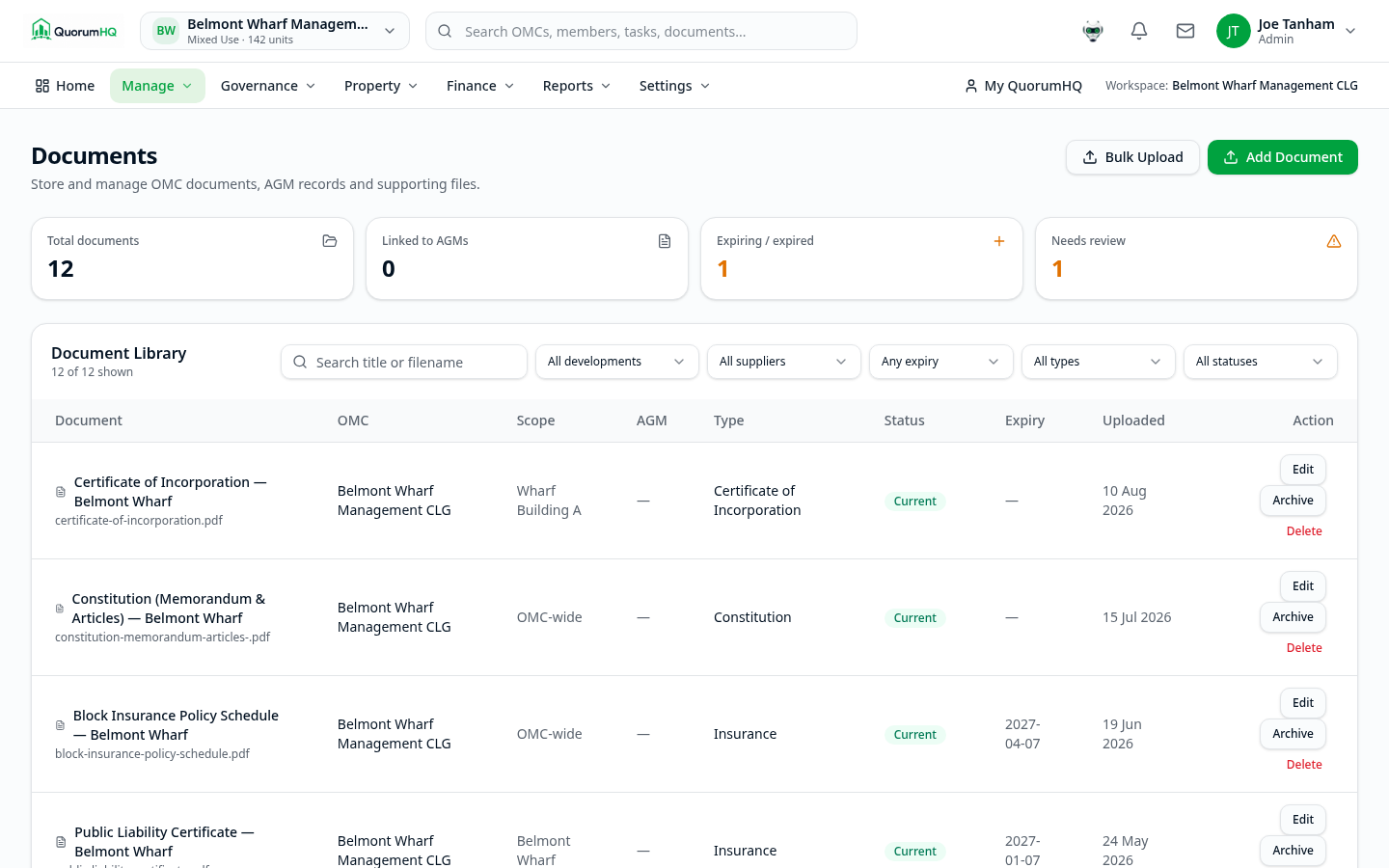
Task: Click the global search magnifier icon
Action: coord(445,31)
